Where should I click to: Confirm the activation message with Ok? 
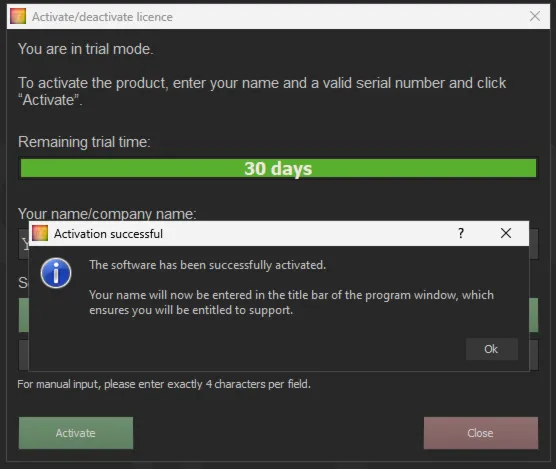(x=491, y=349)
